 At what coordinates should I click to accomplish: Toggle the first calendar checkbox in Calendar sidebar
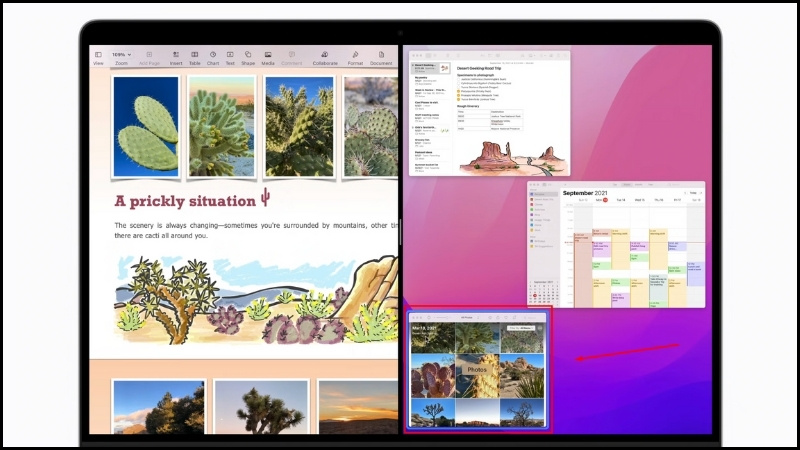point(532,194)
